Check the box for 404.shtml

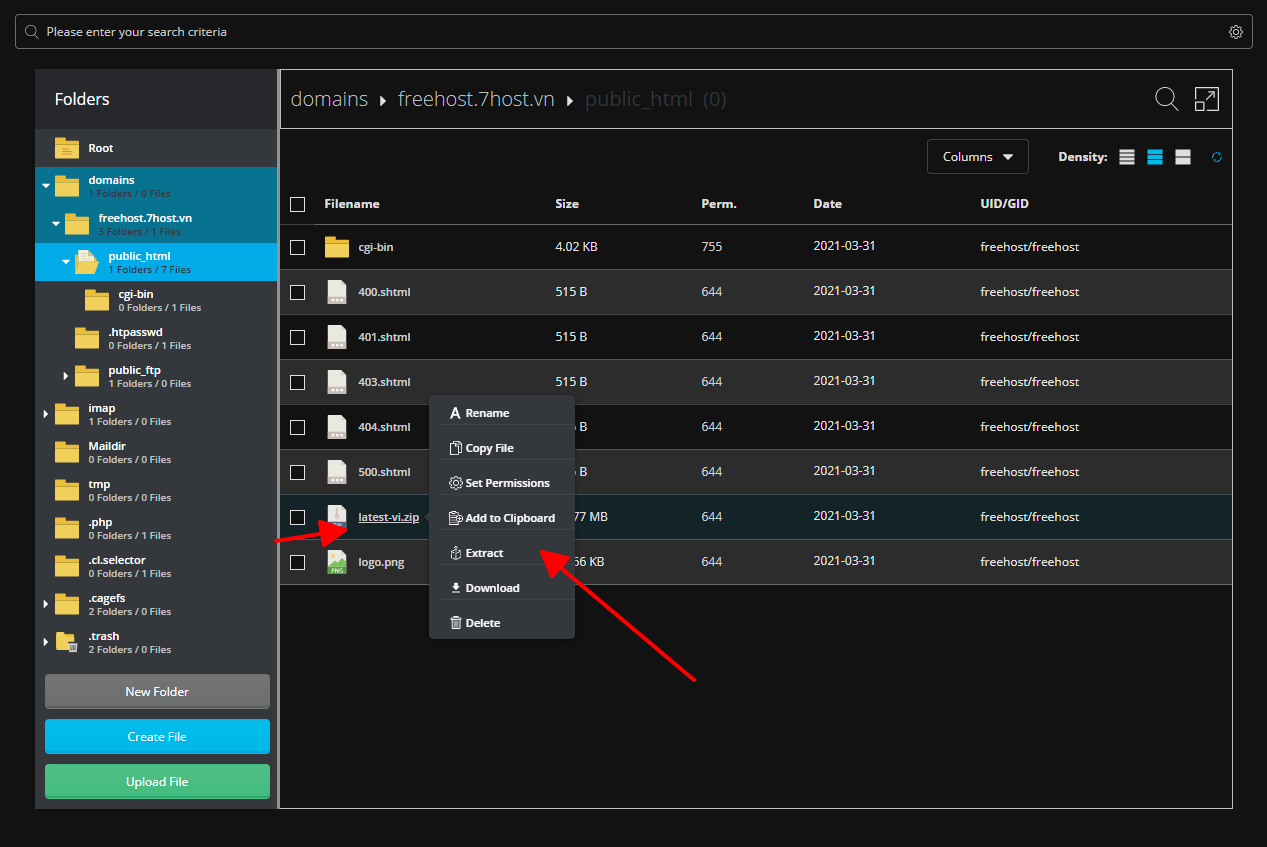(297, 427)
